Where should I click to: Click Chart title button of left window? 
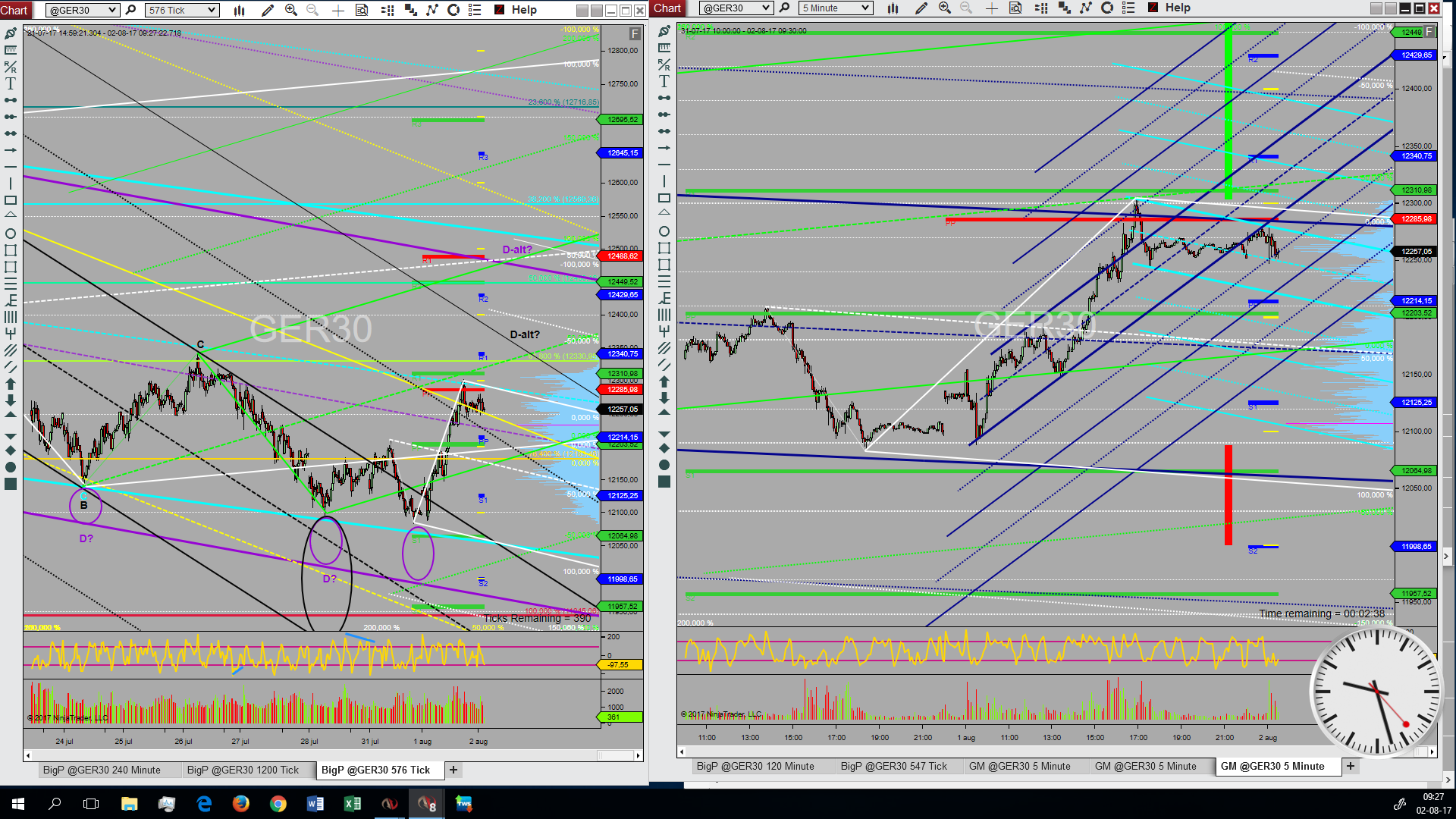tap(15, 10)
